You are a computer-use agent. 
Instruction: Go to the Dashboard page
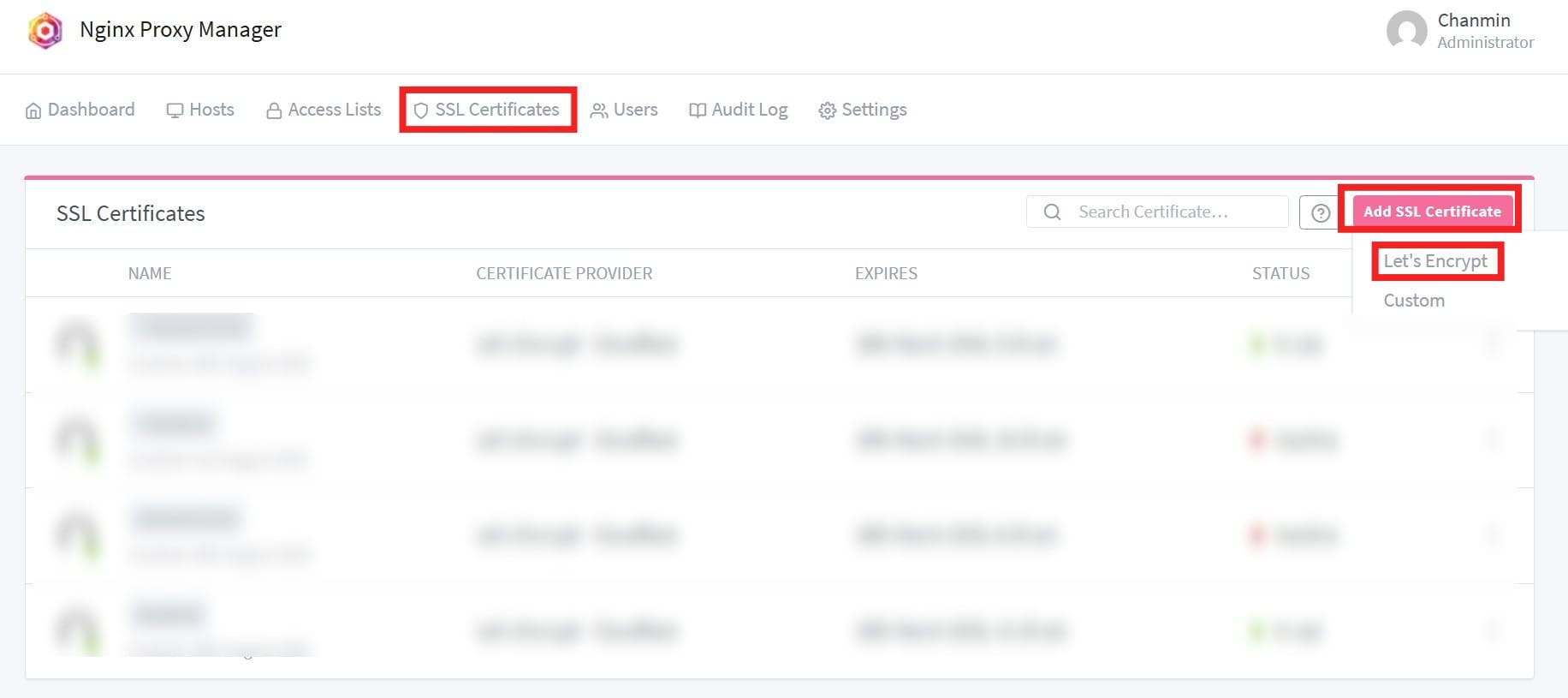(80, 110)
